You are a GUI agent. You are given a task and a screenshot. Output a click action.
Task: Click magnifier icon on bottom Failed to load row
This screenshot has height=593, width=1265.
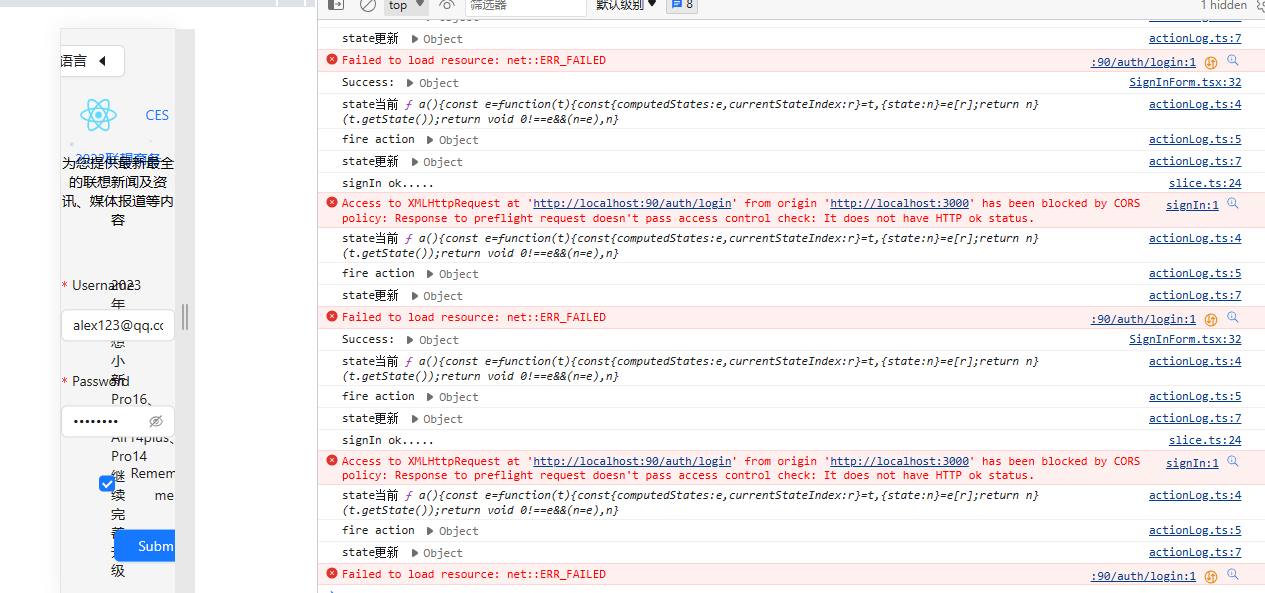point(1233,575)
